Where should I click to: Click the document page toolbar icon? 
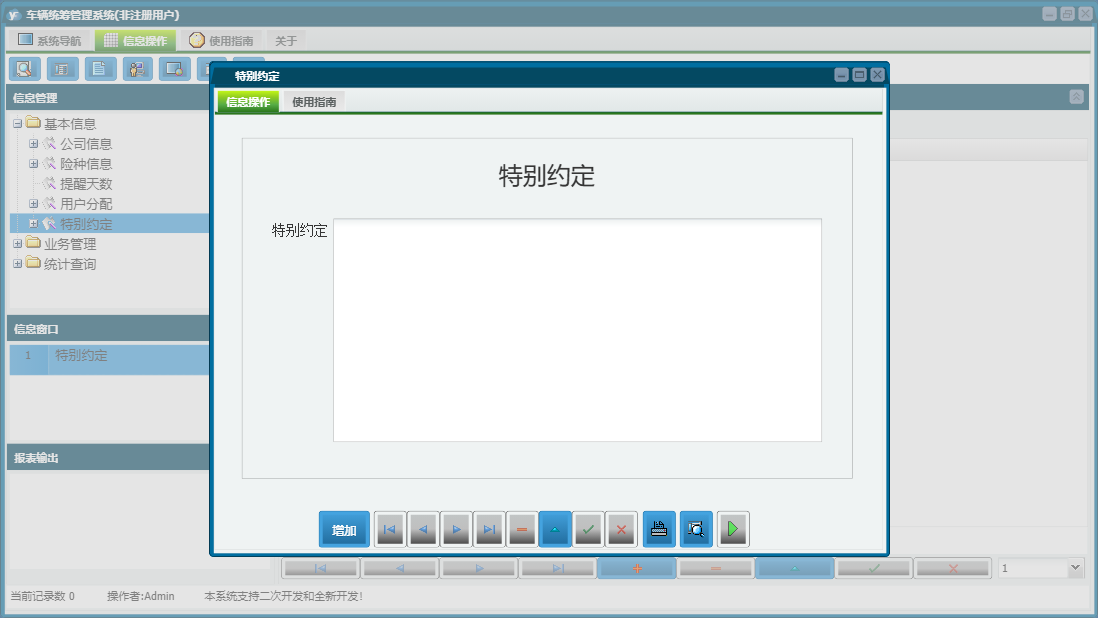[x=99, y=69]
